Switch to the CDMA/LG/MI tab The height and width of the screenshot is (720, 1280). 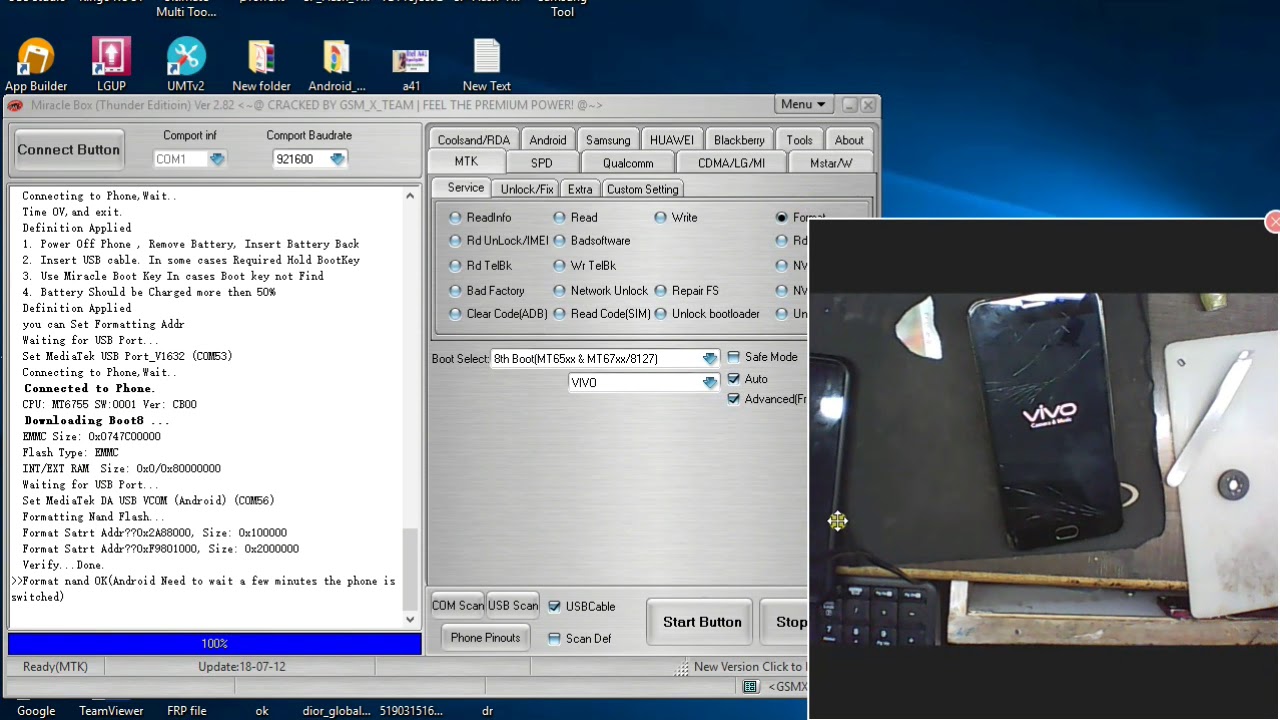click(x=732, y=163)
